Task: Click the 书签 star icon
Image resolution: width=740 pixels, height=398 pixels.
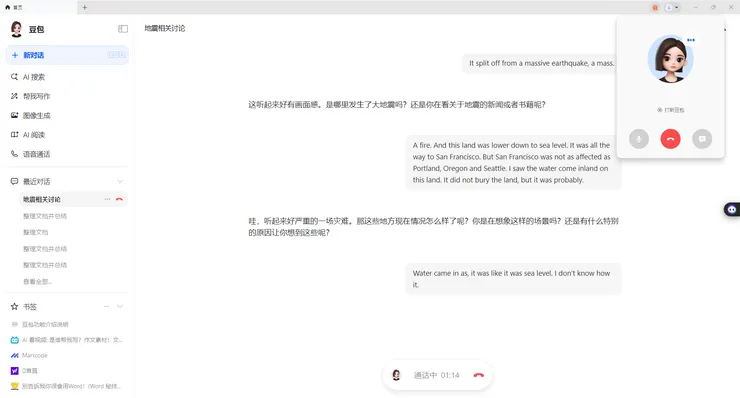Action: [x=14, y=306]
